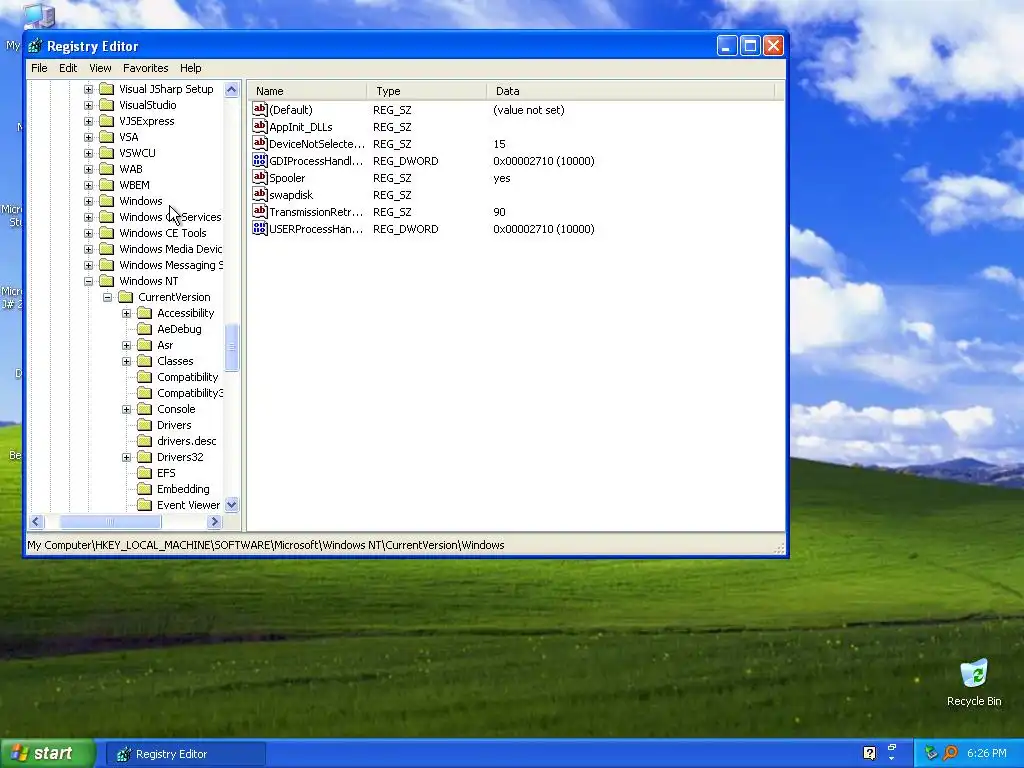Click the EFS folder icon
Screen dimensions: 1024x768
tap(144, 473)
